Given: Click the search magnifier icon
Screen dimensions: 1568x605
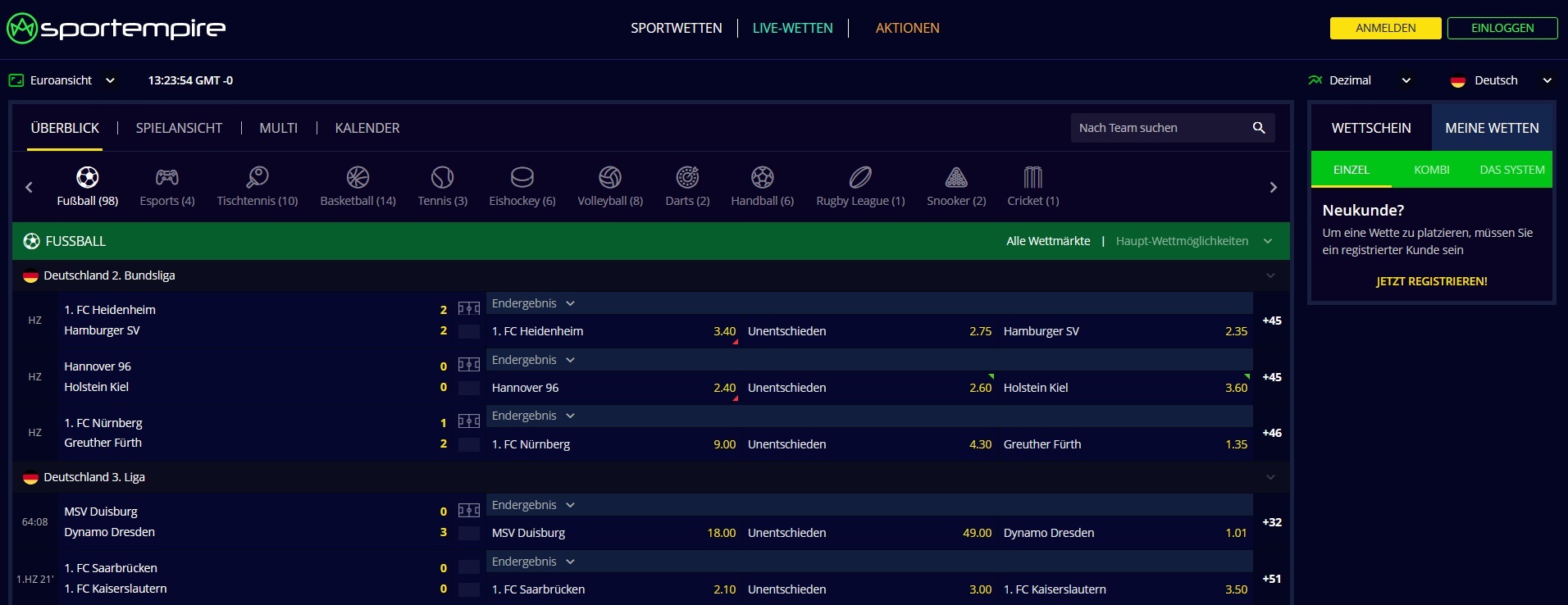Looking at the screenshot, I should pos(1259,128).
